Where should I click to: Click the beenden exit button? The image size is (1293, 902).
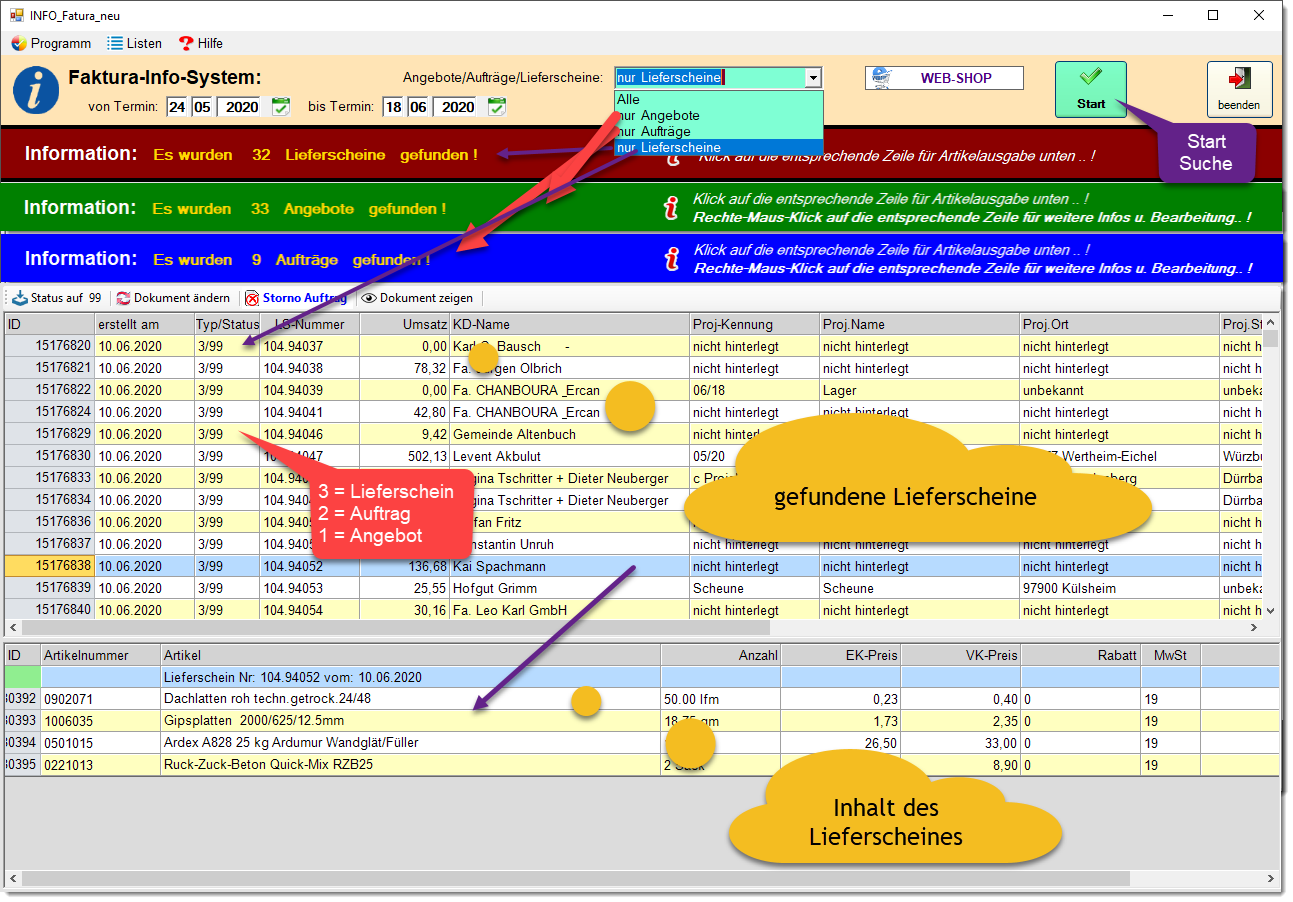pos(1239,89)
